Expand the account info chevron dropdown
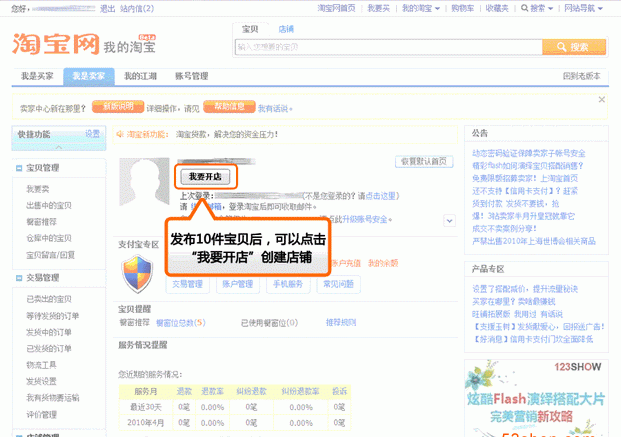Image resolution: width=621 pixels, height=437 pixels. pos(450,221)
